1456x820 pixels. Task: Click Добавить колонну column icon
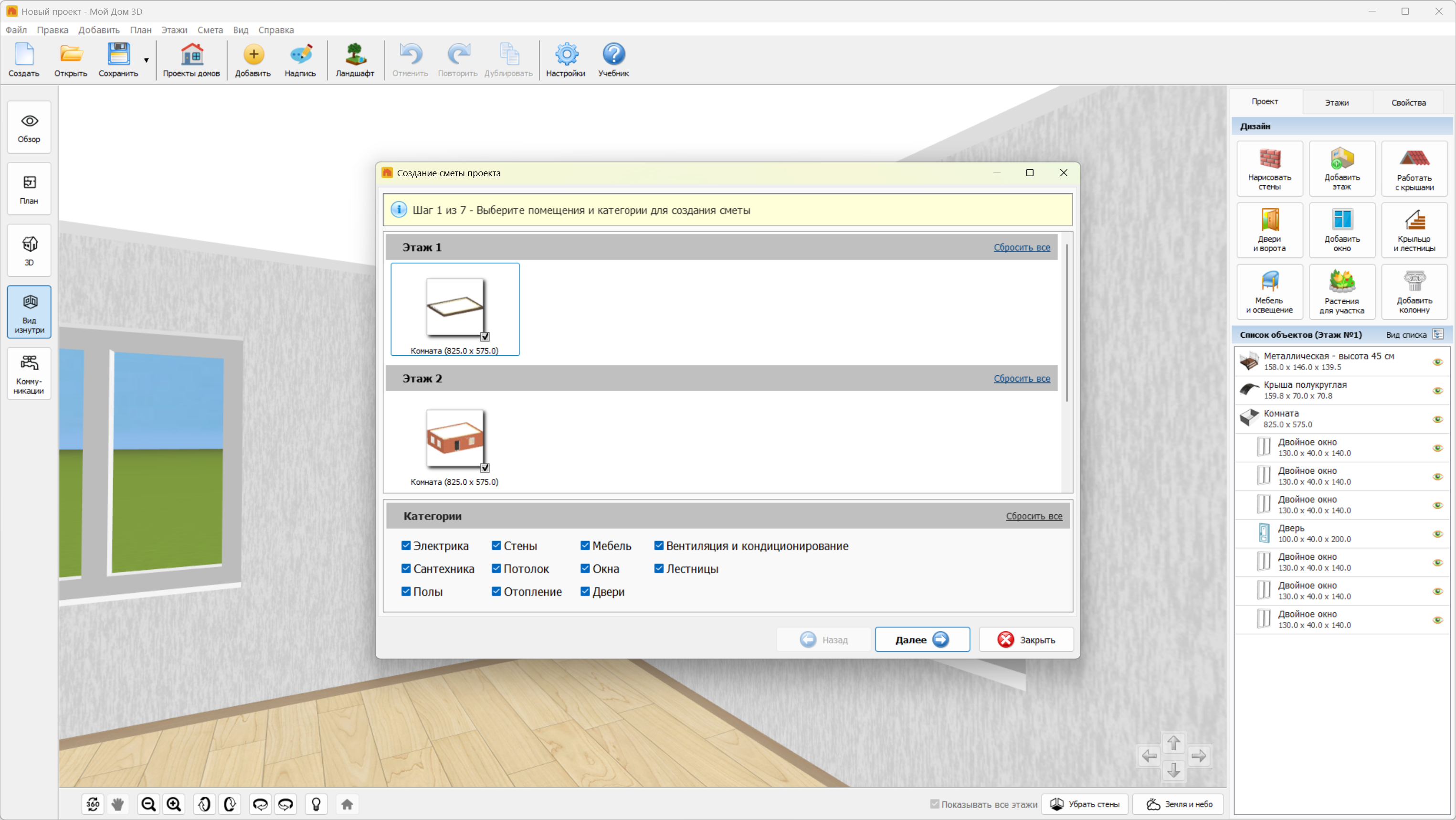click(x=1414, y=291)
